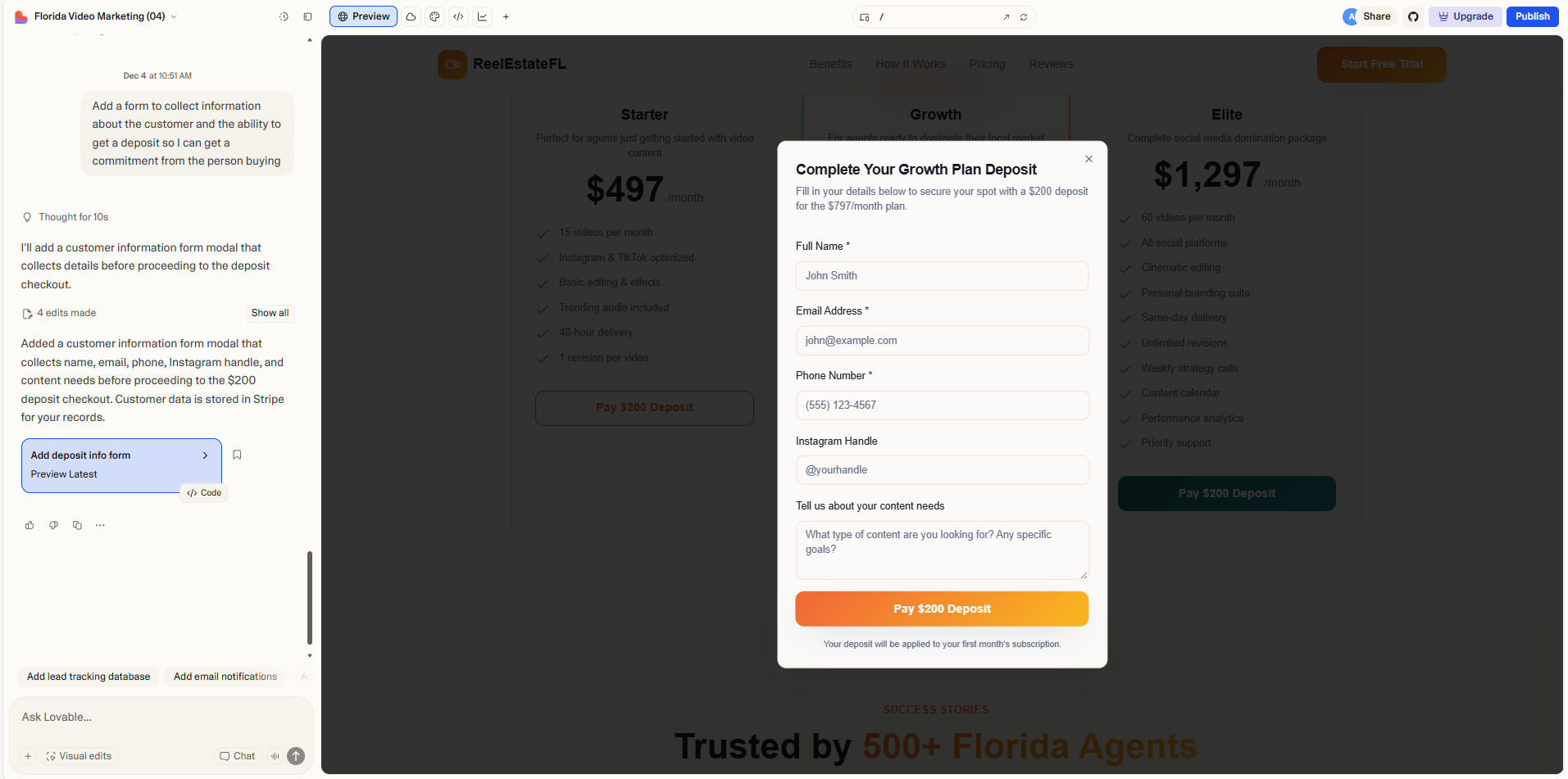Refresh the preview page
The width and height of the screenshot is (1568, 779).
1024,17
